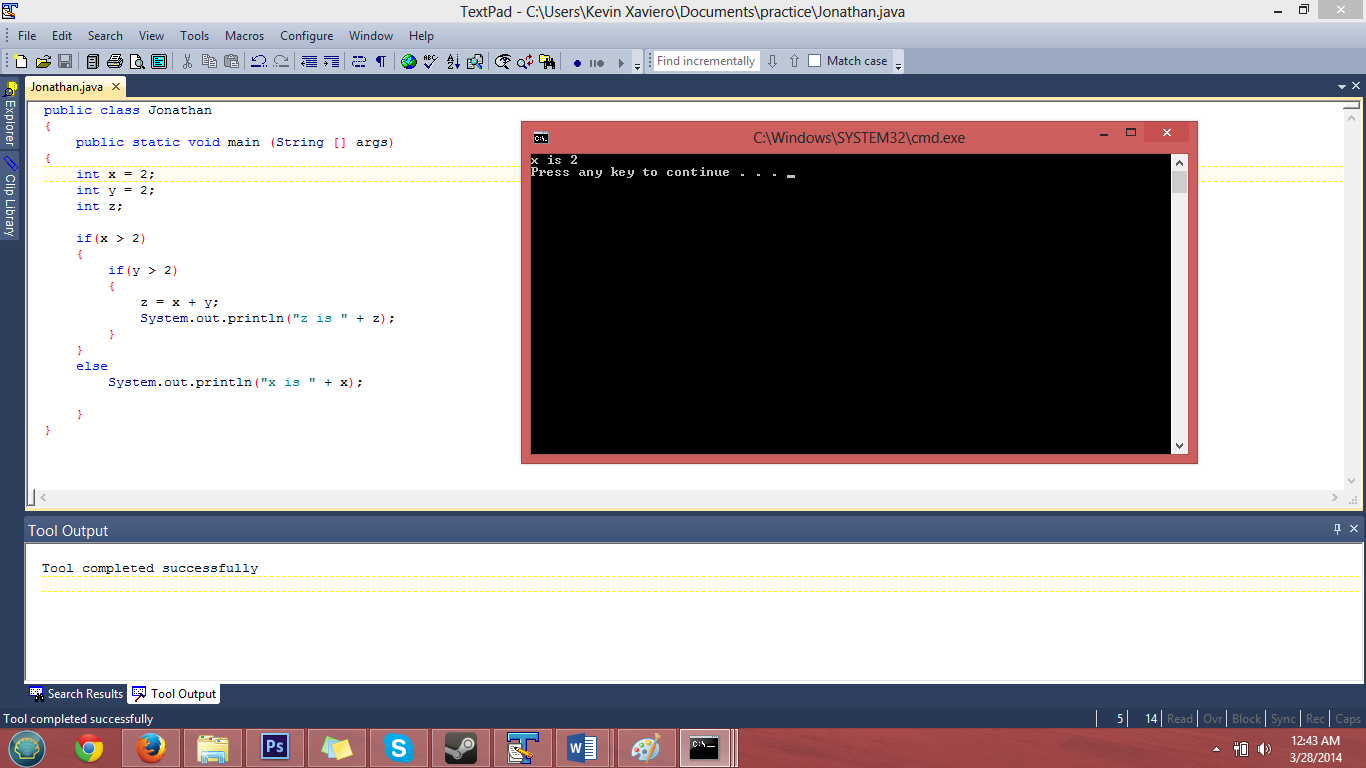Open Steam from the taskbar
Image resolution: width=1366 pixels, height=768 pixels.
point(461,748)
